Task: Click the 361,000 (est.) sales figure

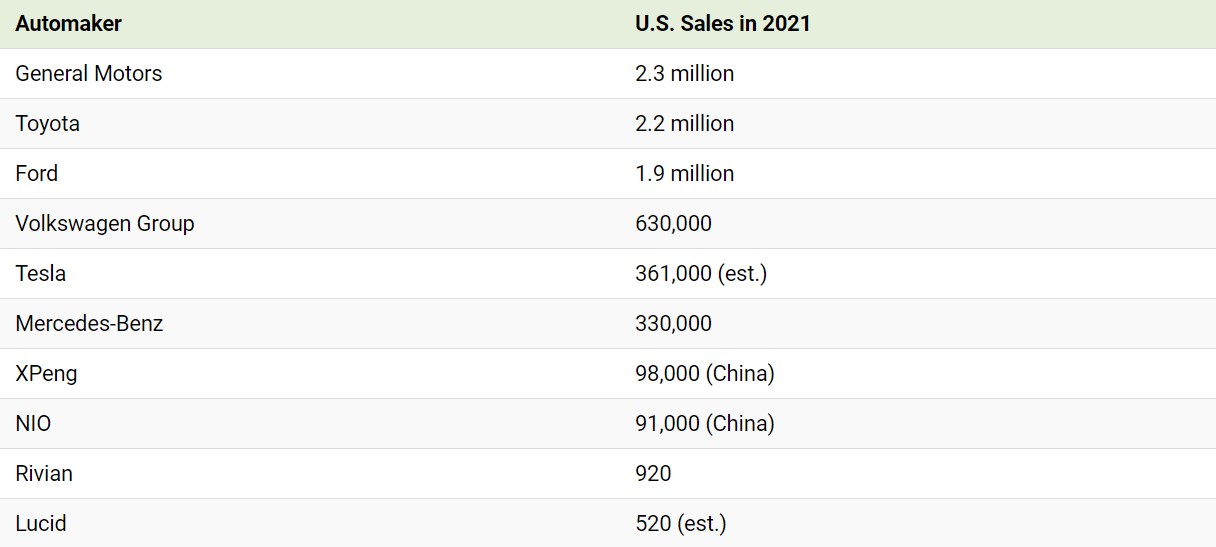Action: [x=700, y=273]
